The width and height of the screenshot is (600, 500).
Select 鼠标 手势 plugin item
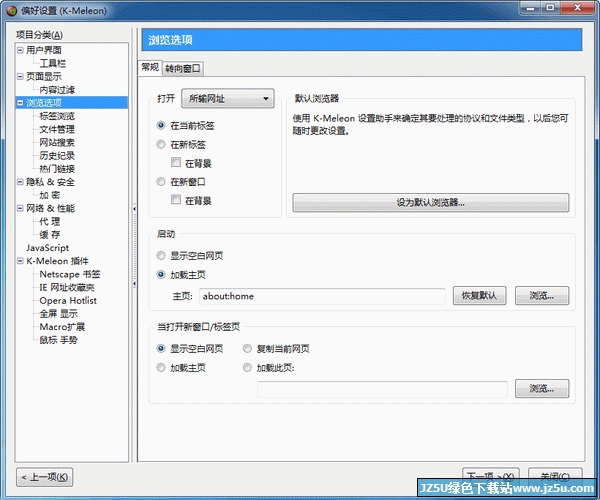pos(59,340)
